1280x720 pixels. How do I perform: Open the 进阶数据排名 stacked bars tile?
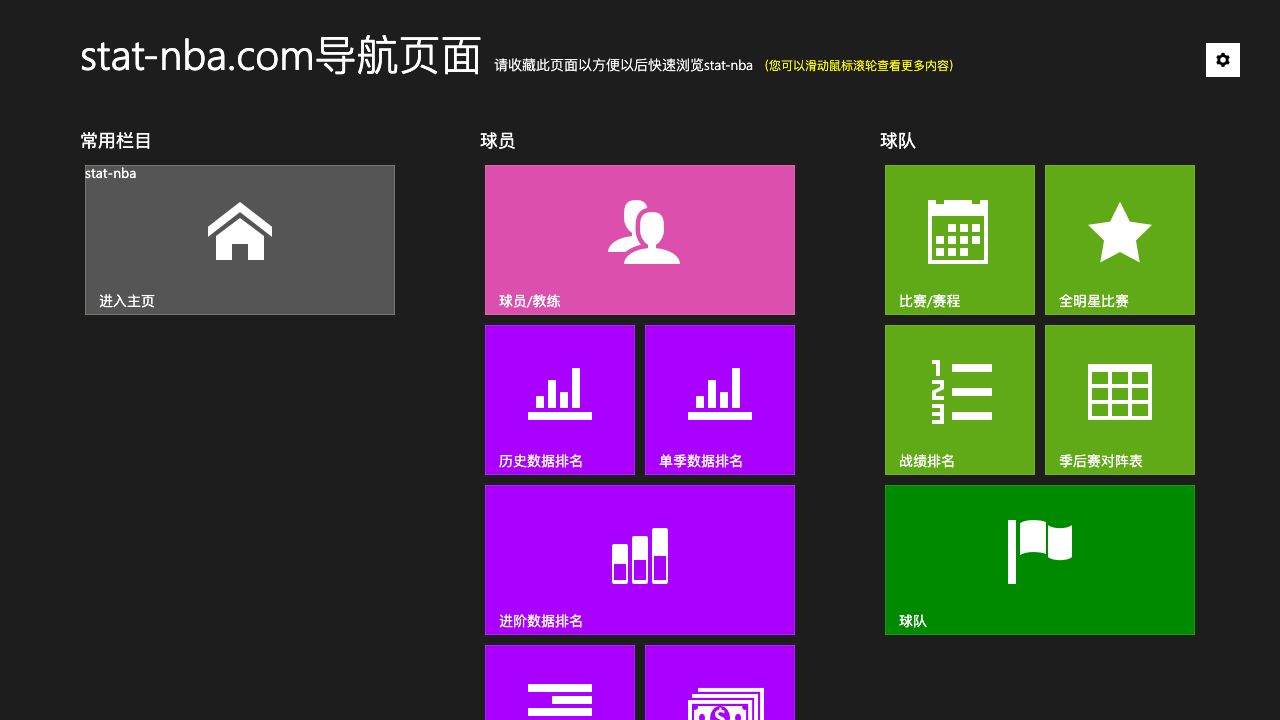click(x=640, y=560)
